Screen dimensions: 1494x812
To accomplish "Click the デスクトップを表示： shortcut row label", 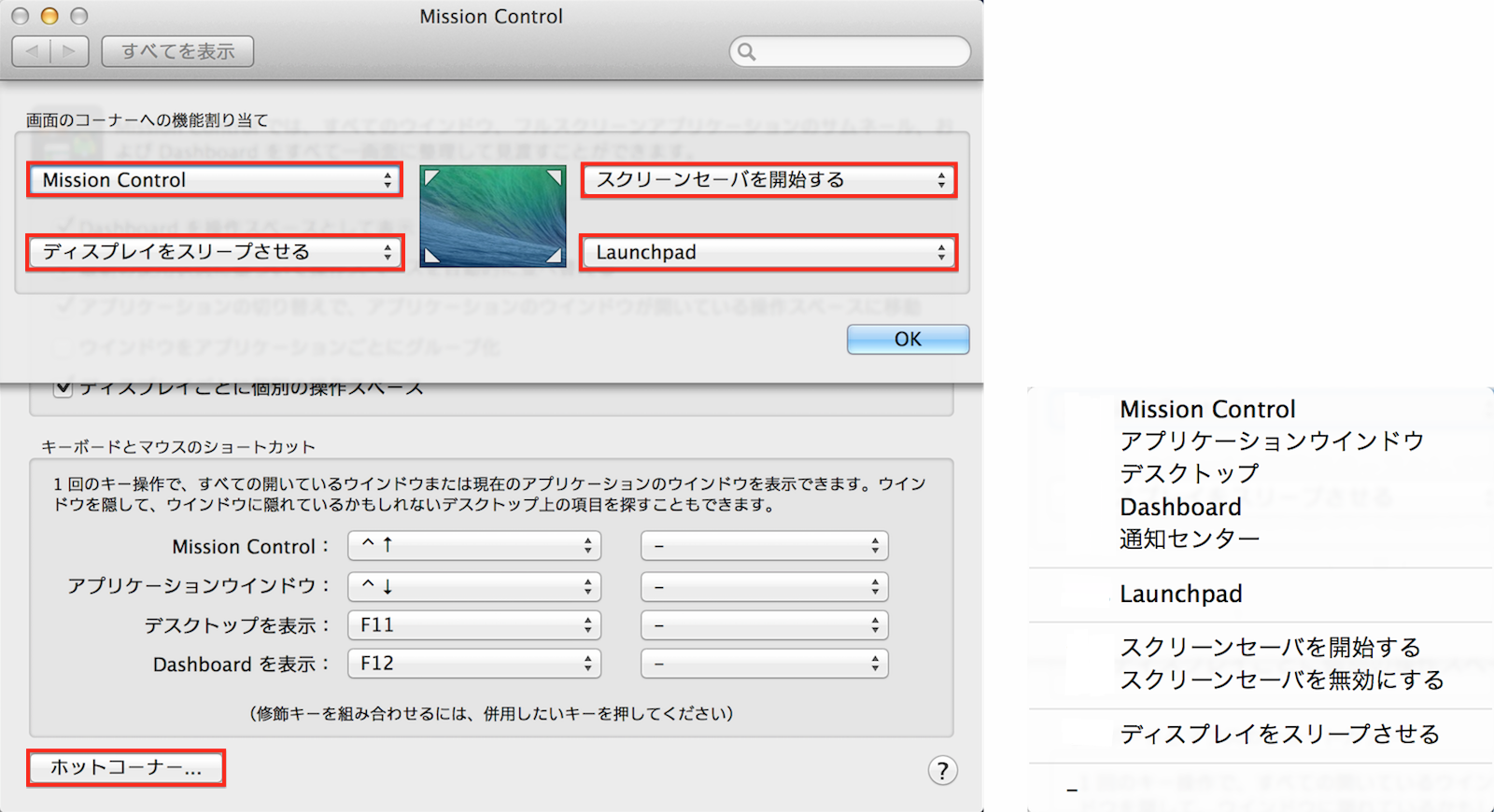I will coord(236,625).
